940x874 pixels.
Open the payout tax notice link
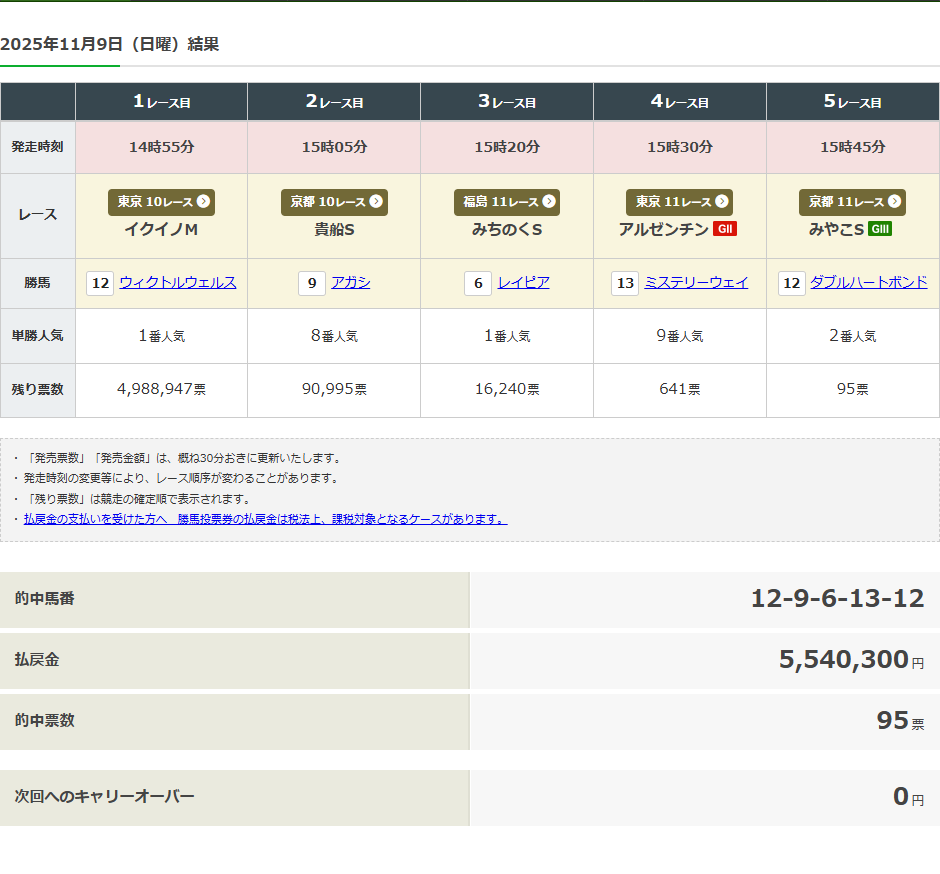click(x=265, y=519)
